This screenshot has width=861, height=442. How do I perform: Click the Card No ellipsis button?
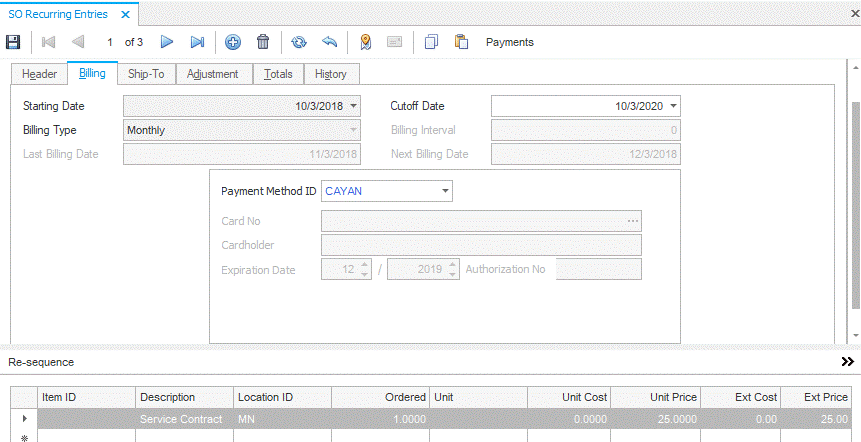click(633, 221)
